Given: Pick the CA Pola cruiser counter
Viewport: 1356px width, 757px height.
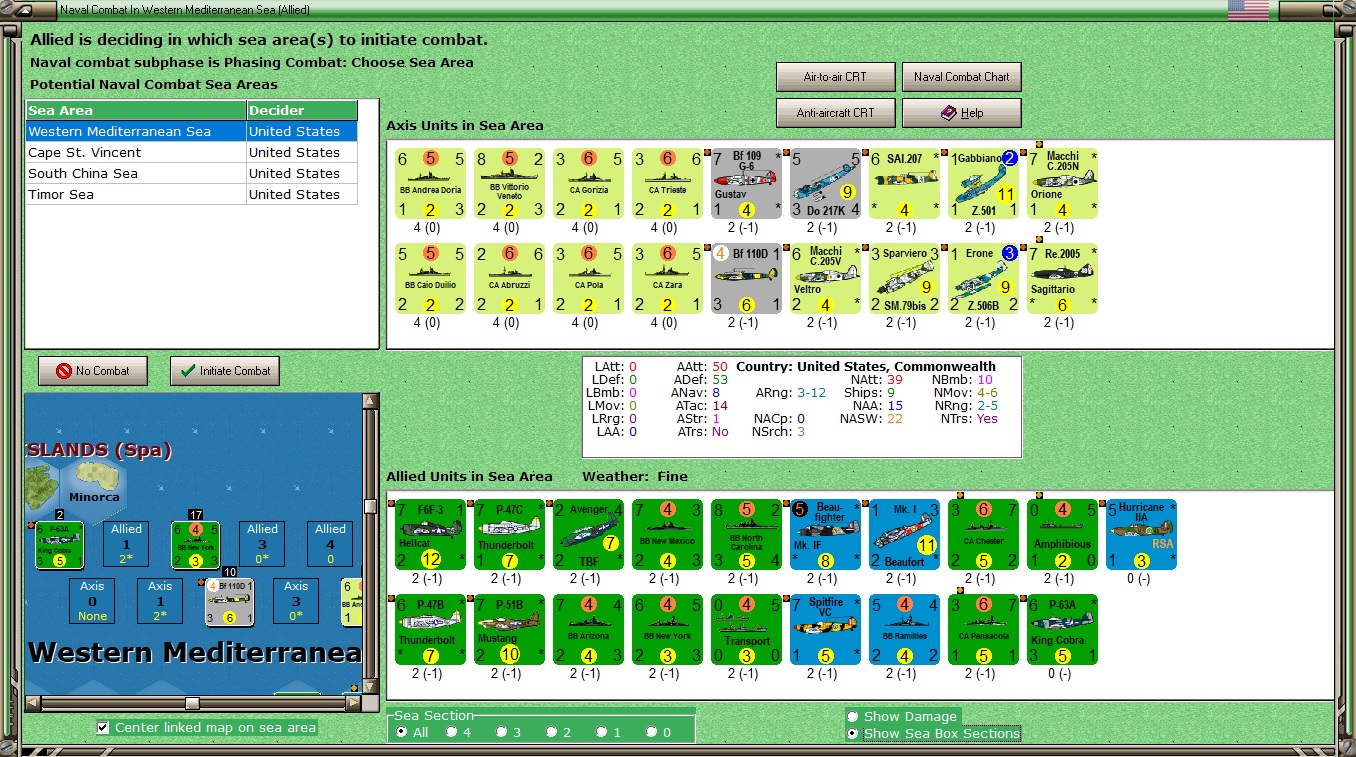Looking at the screenshot, I should click(588, 279).
